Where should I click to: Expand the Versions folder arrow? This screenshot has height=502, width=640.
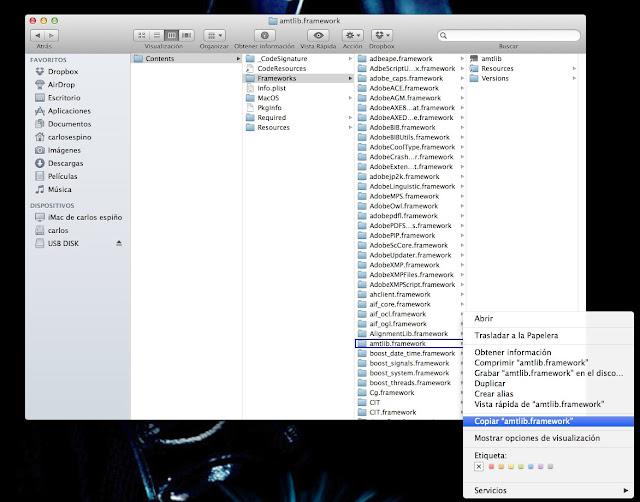click(x=574, y=78)
